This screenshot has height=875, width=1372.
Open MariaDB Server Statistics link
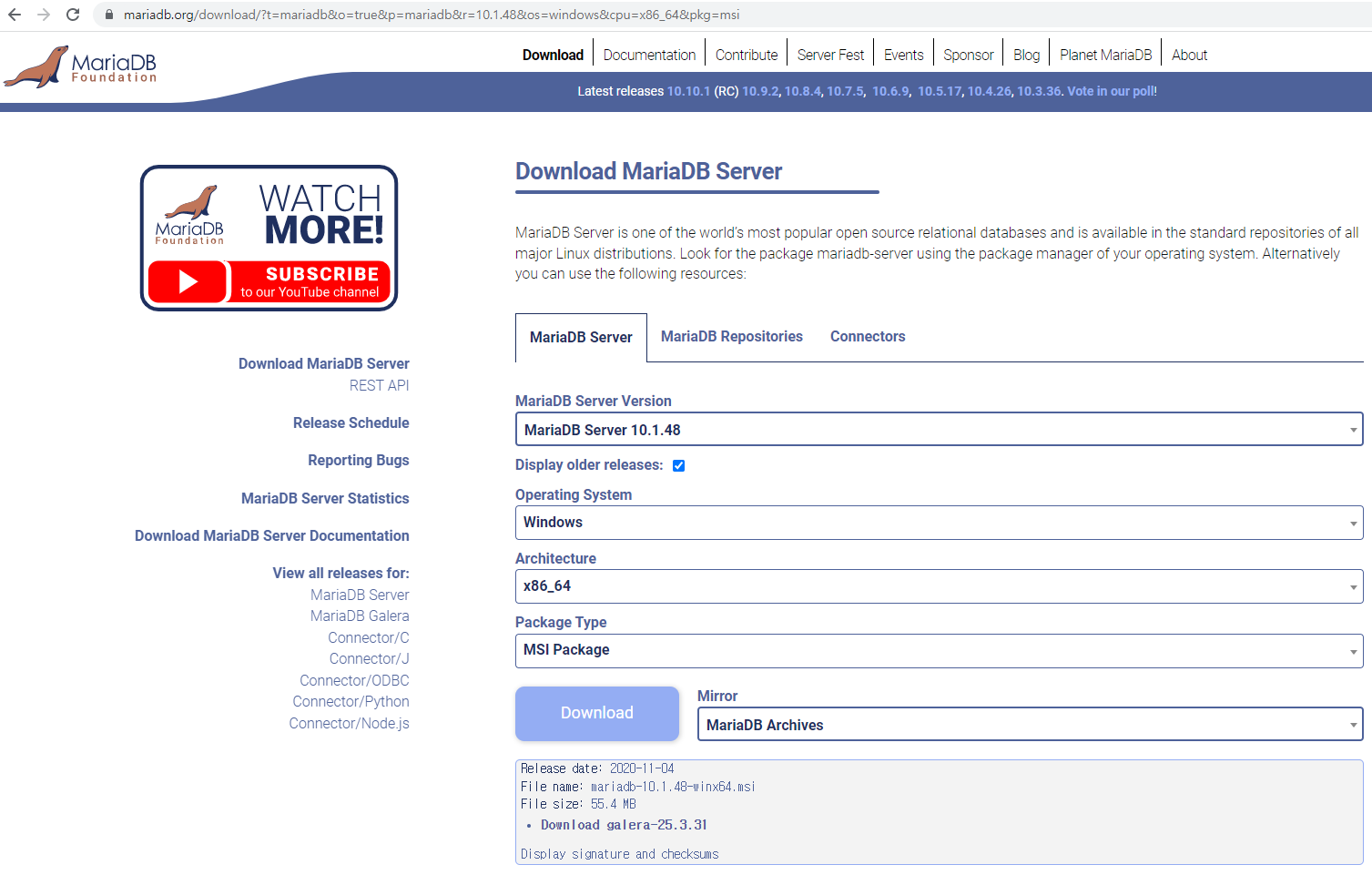coord(325,498)
